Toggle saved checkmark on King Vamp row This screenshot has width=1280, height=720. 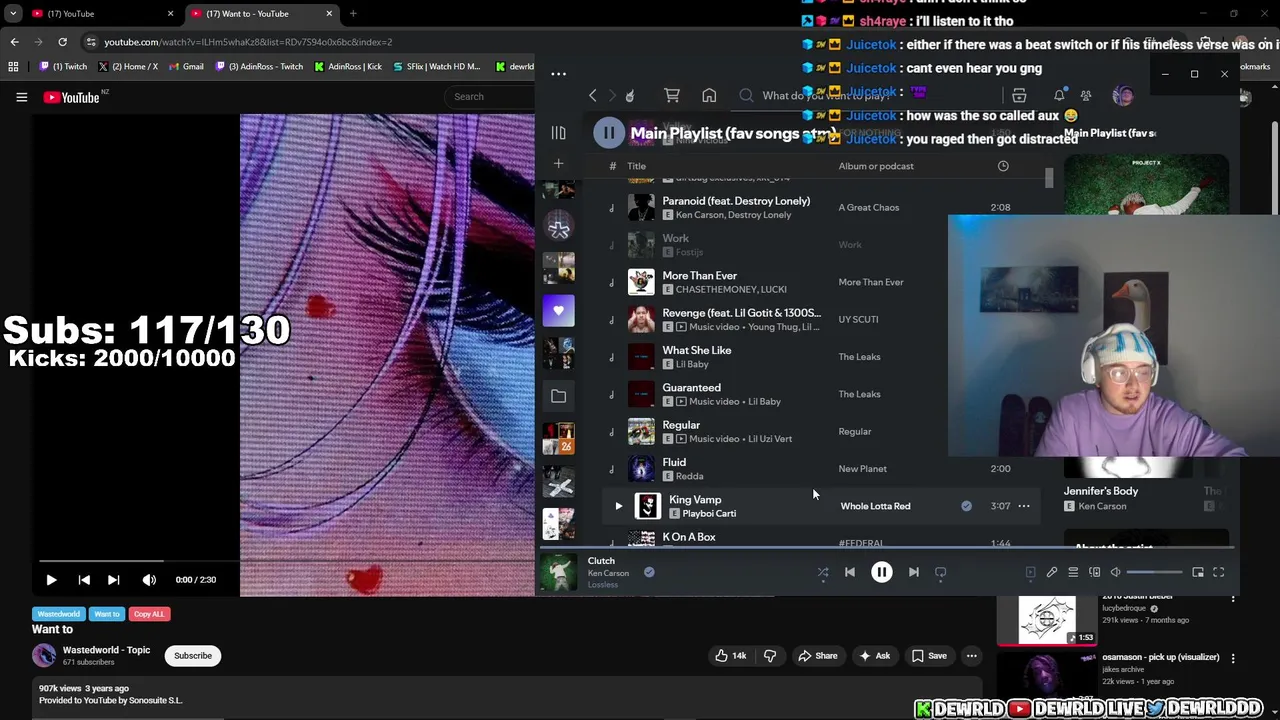tap(966, 506)
